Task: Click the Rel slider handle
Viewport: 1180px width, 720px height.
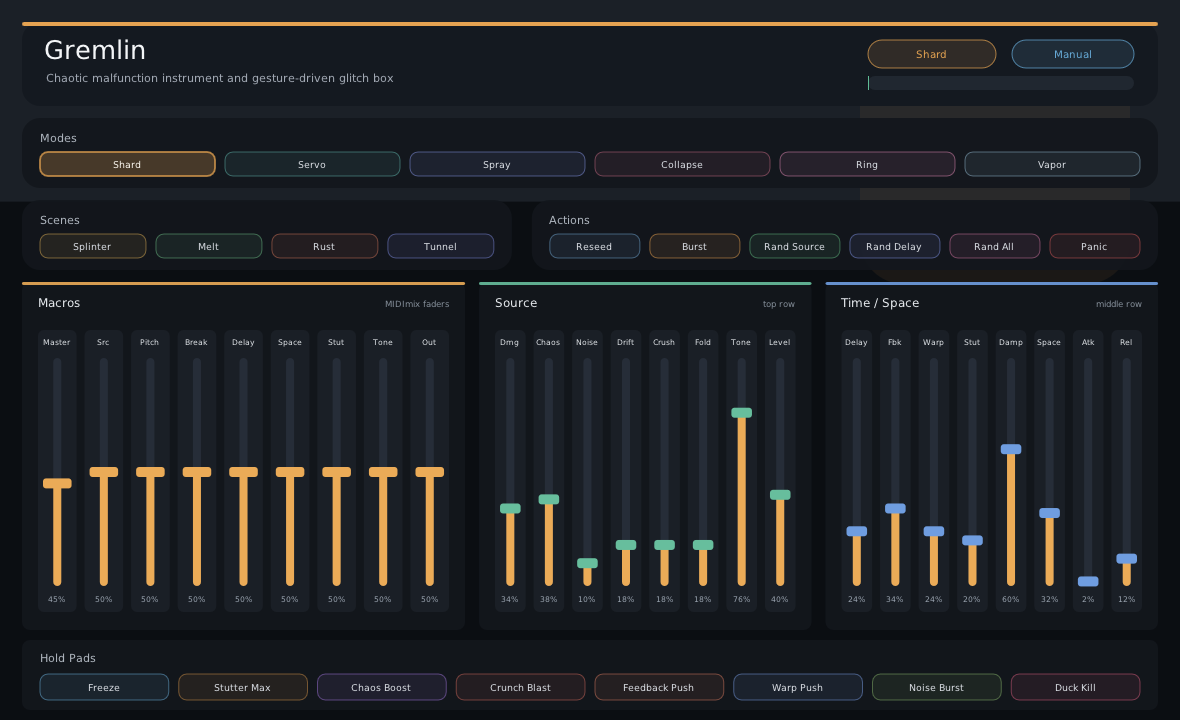Action: (x=1127, y=559)
